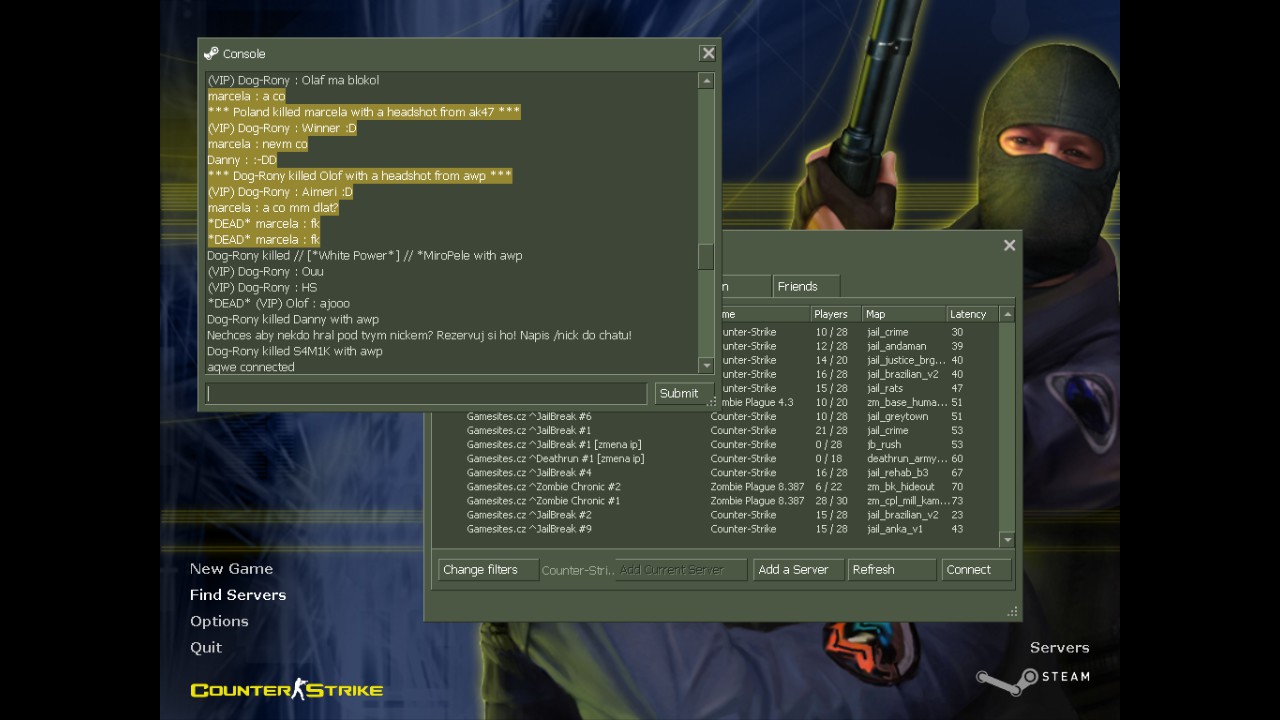
Task: Click the Console scrollbar thumb
Action: (706, 256)
